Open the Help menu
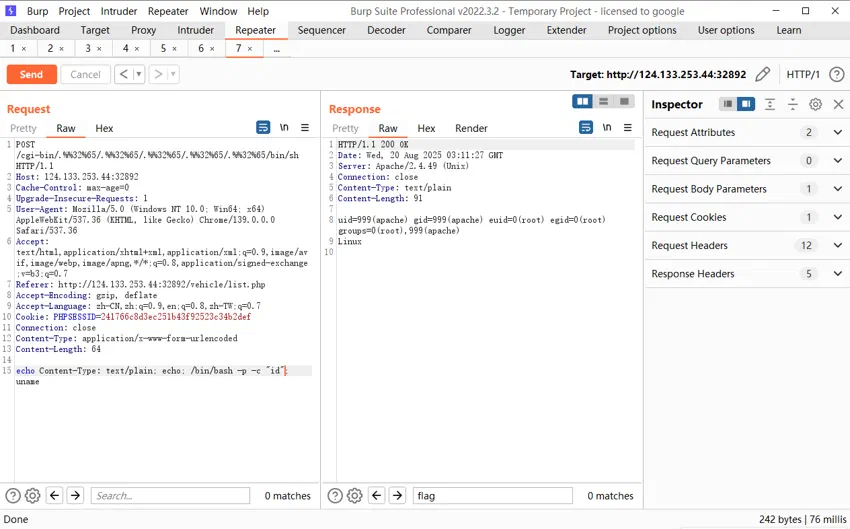The height and width of the screenshot is (529, 850). coord(258,11)
